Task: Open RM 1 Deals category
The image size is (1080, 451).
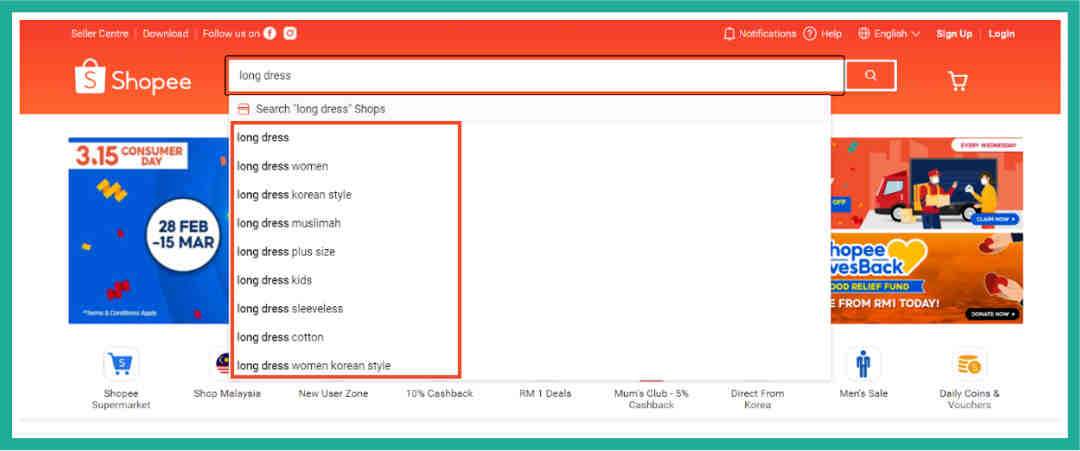Action: point(546,394)
